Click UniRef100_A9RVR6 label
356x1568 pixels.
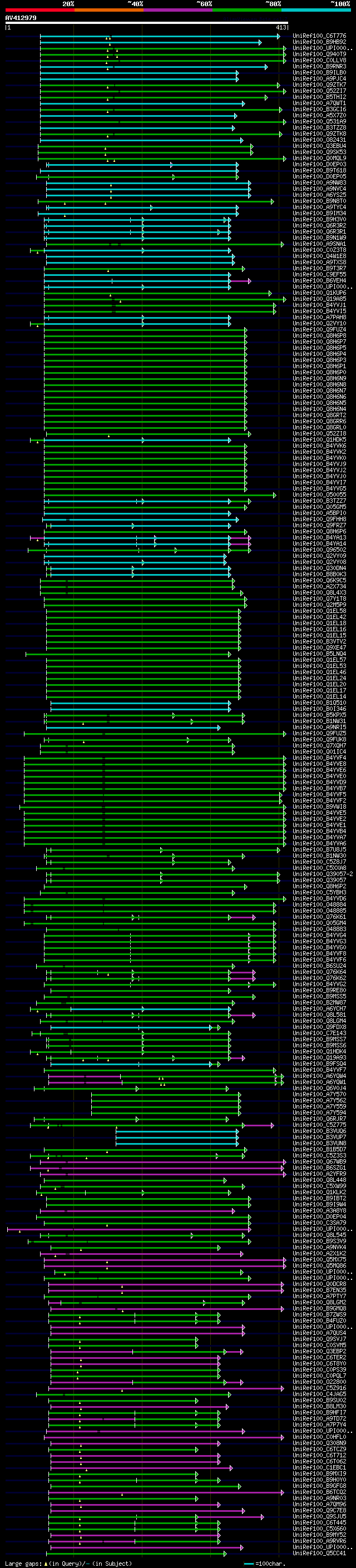click(319, 1541)
